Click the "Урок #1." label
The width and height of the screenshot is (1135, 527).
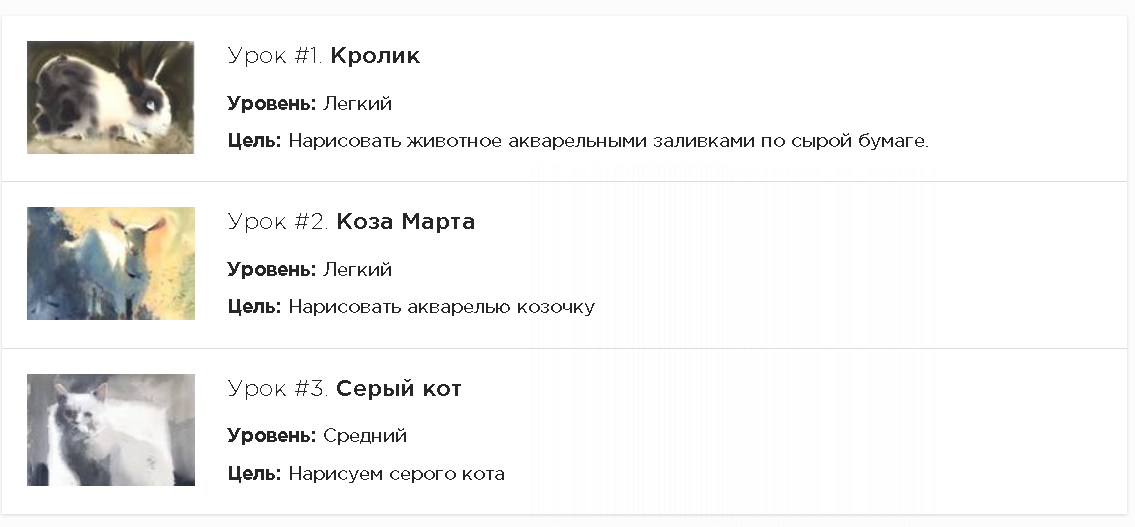(x=275, y=56)
